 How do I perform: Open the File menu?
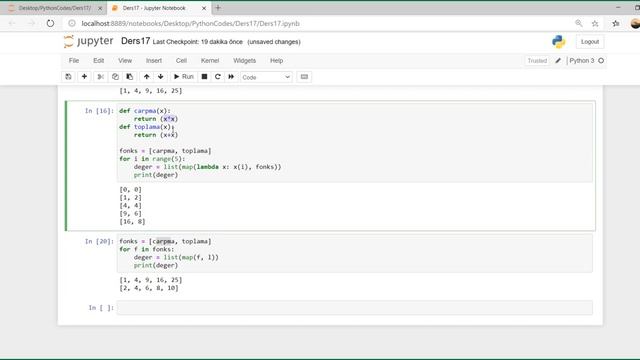[x=74, y=60]
